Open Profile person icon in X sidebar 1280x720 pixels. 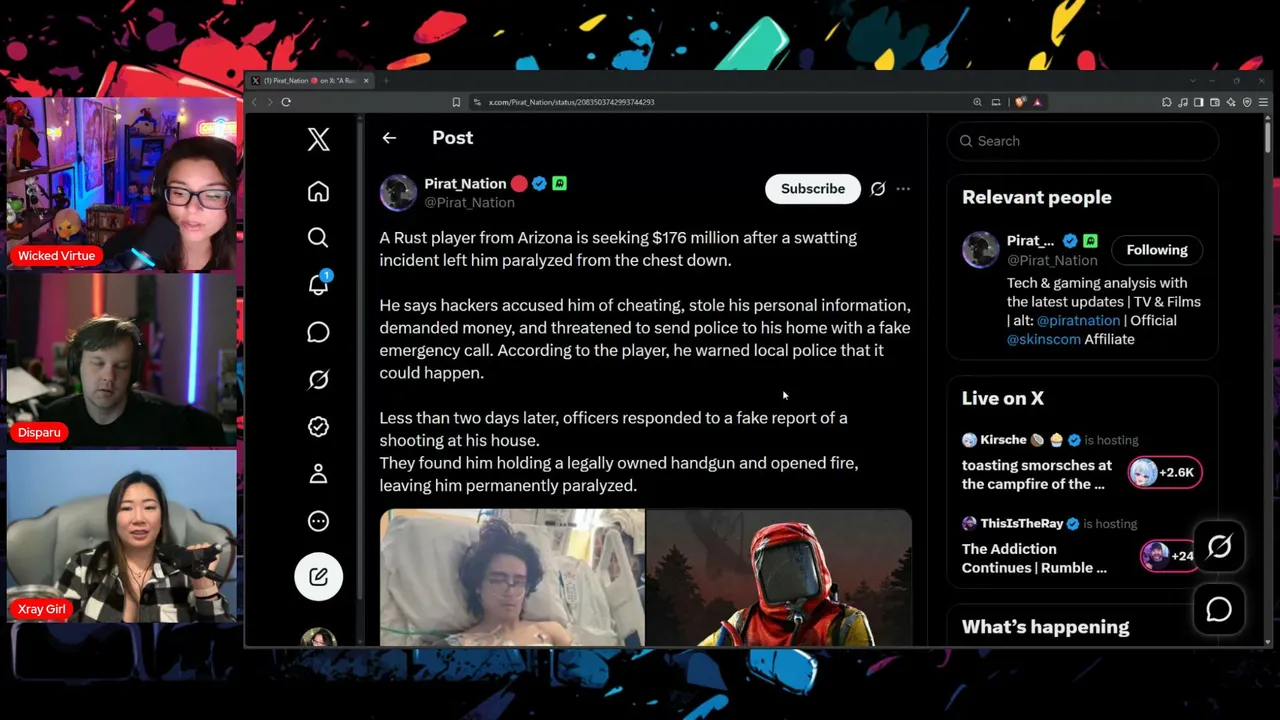tap(318, 474)
